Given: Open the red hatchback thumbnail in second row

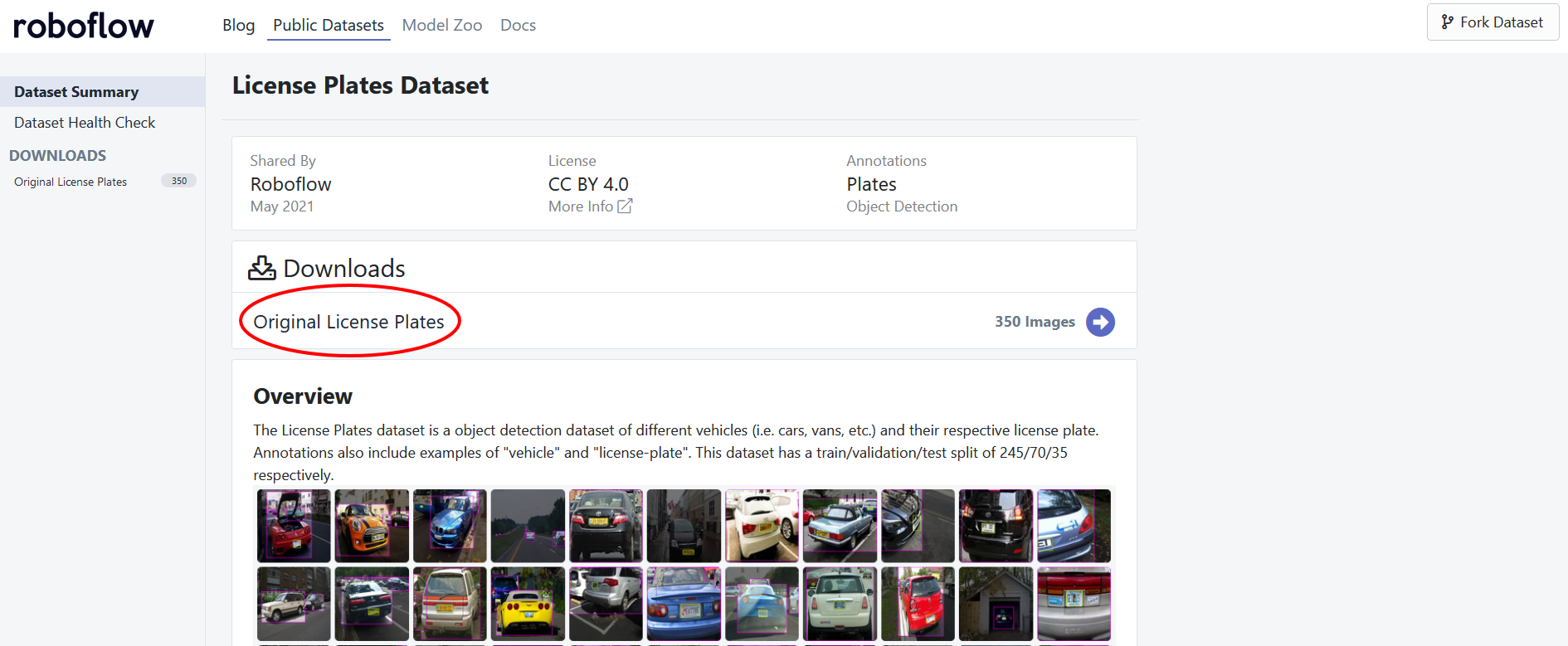Looking at the screenshot, I should [x=918, y=604].
